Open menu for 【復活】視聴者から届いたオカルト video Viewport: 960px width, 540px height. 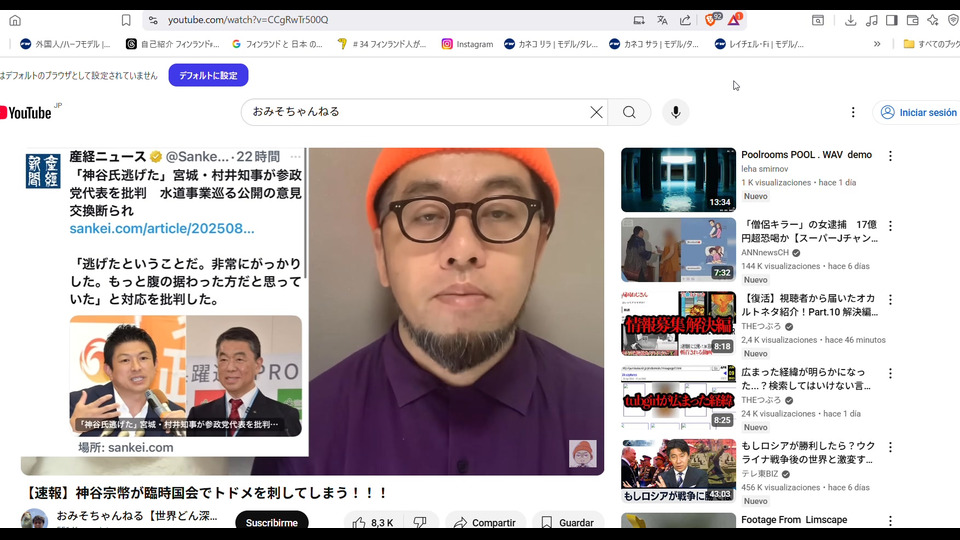click(890, 299)
